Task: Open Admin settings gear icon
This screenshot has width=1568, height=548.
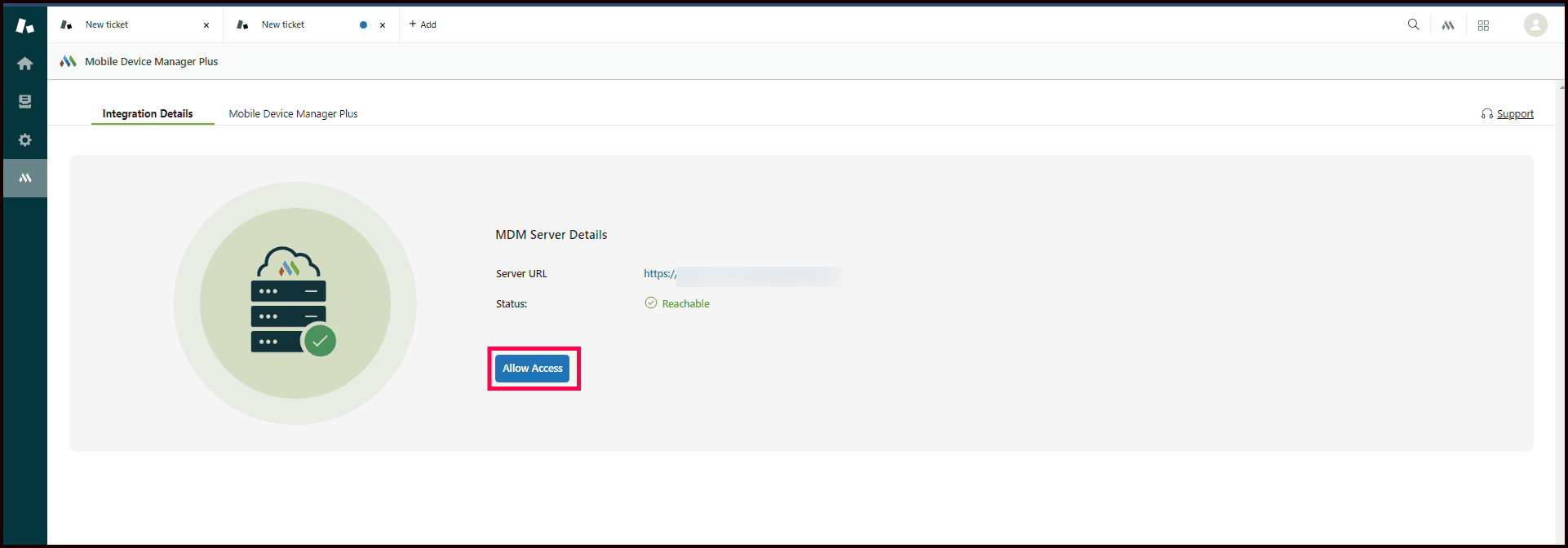Action: point(25,140)
